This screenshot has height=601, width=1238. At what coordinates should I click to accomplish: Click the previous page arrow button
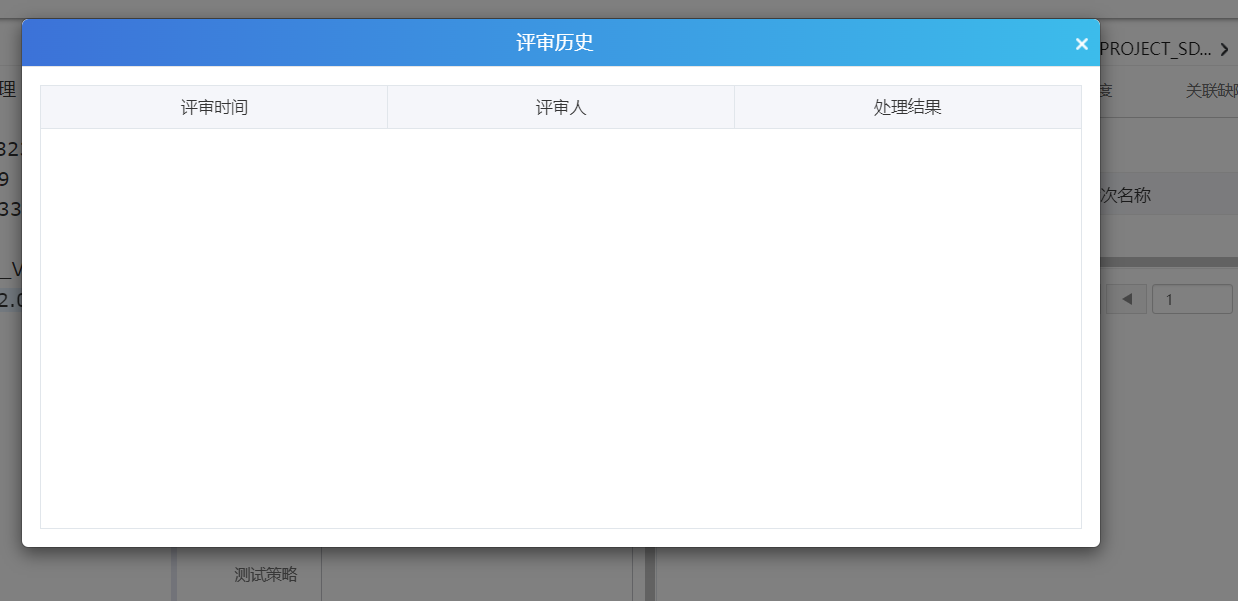point(1127,299)
